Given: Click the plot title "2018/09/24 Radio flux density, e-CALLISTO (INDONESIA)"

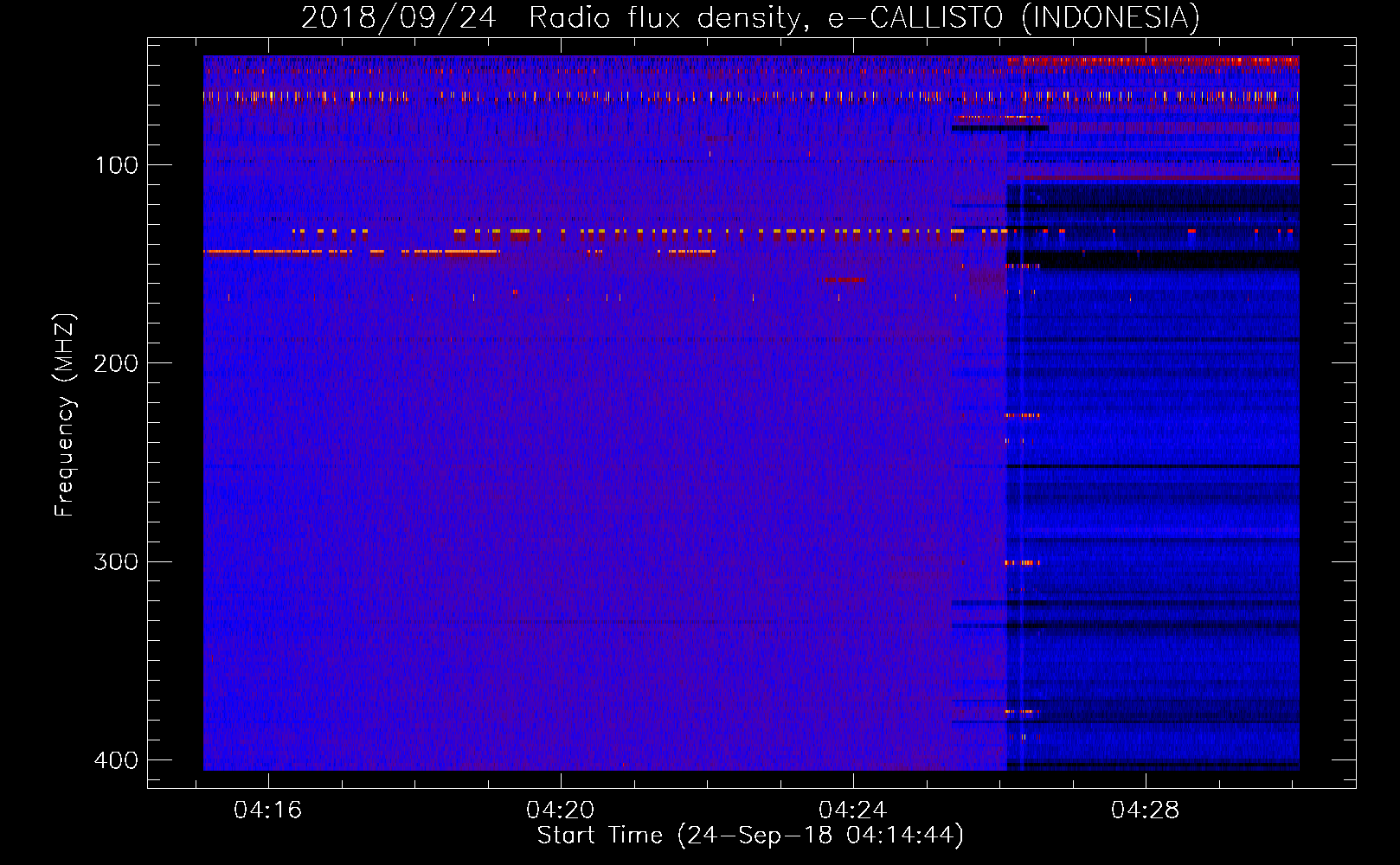Looking at the screenshot, I should [x=750, y=17].
